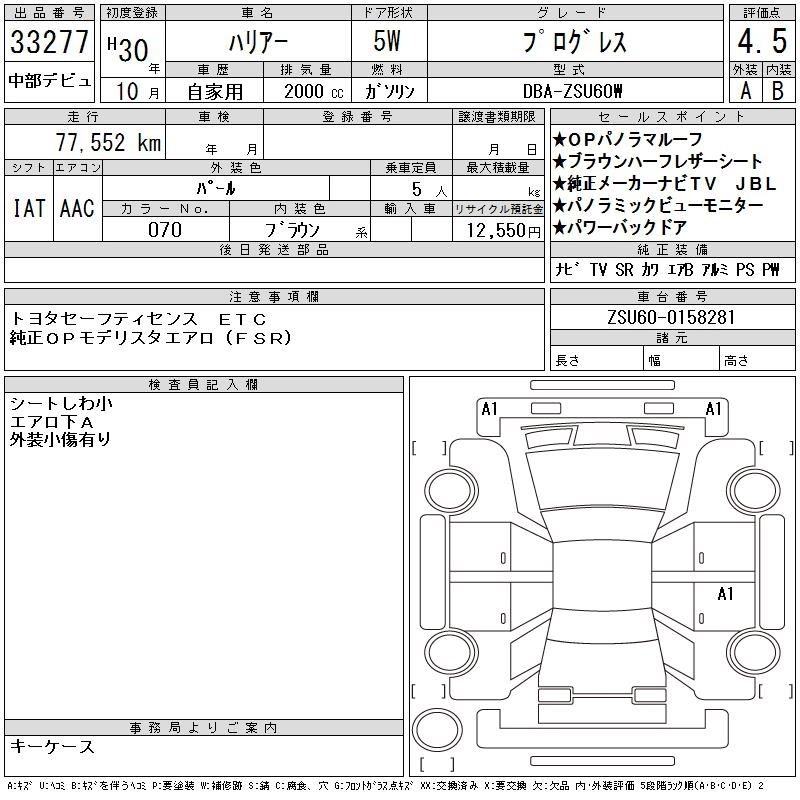The height and width of the screenshot is (800, 800).
Task: Click the 高さ dimension field
Action: 757,359
